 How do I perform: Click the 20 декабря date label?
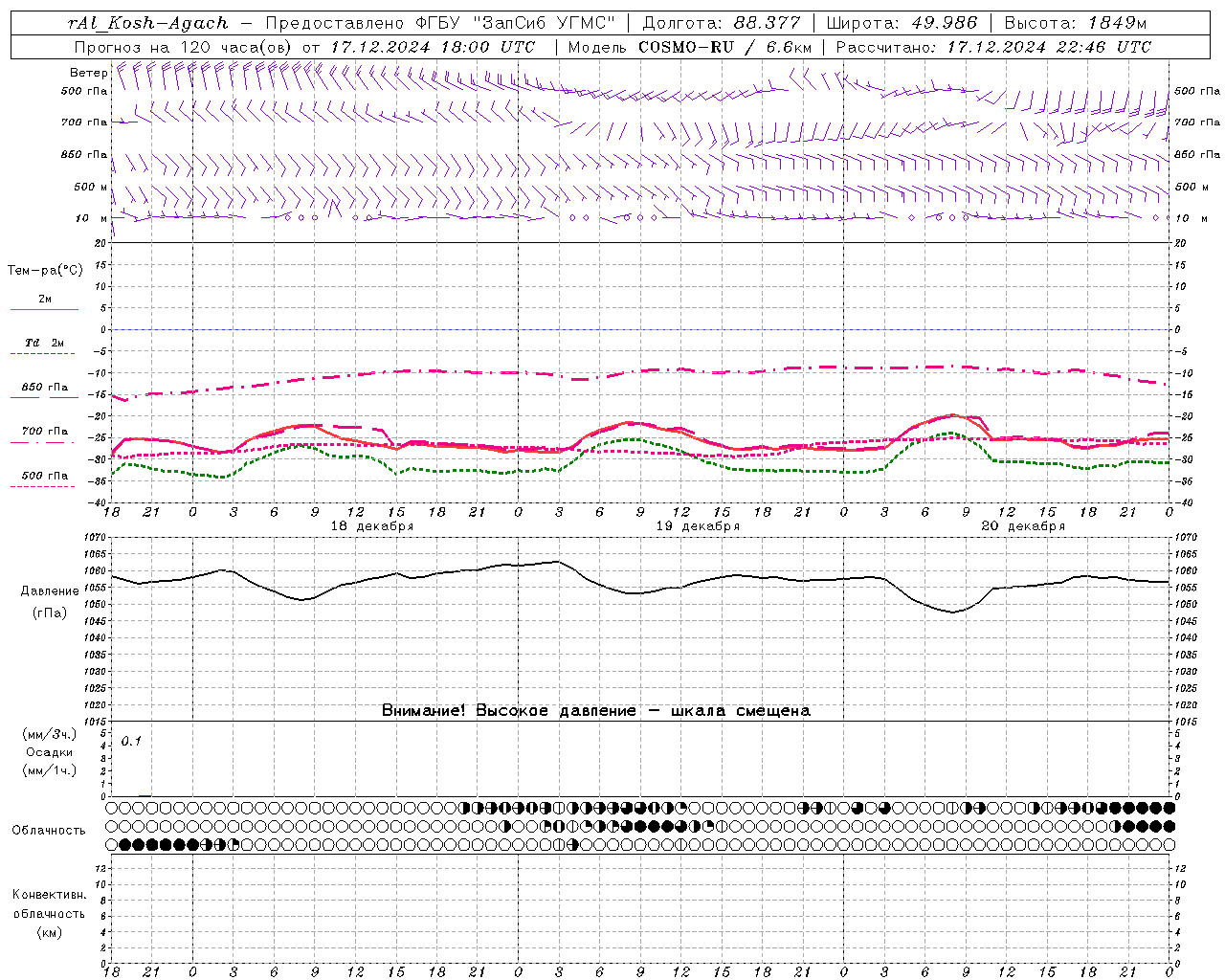click(x=1023, y=526)
